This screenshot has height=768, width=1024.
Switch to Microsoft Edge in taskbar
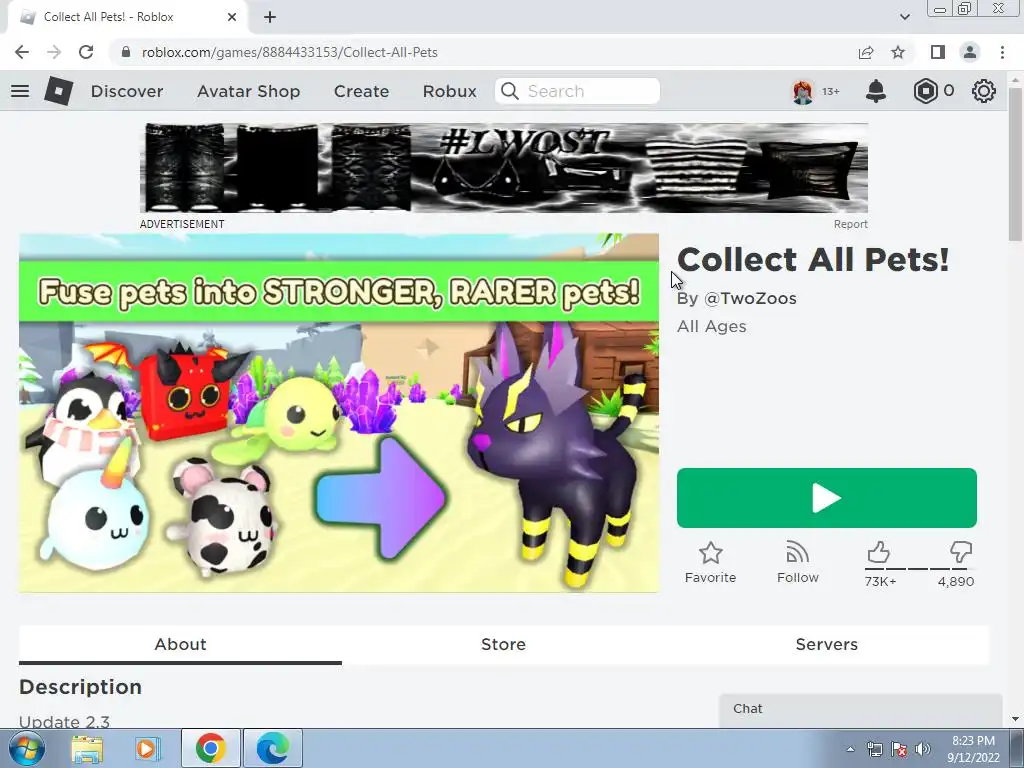[x=272, y=748]
